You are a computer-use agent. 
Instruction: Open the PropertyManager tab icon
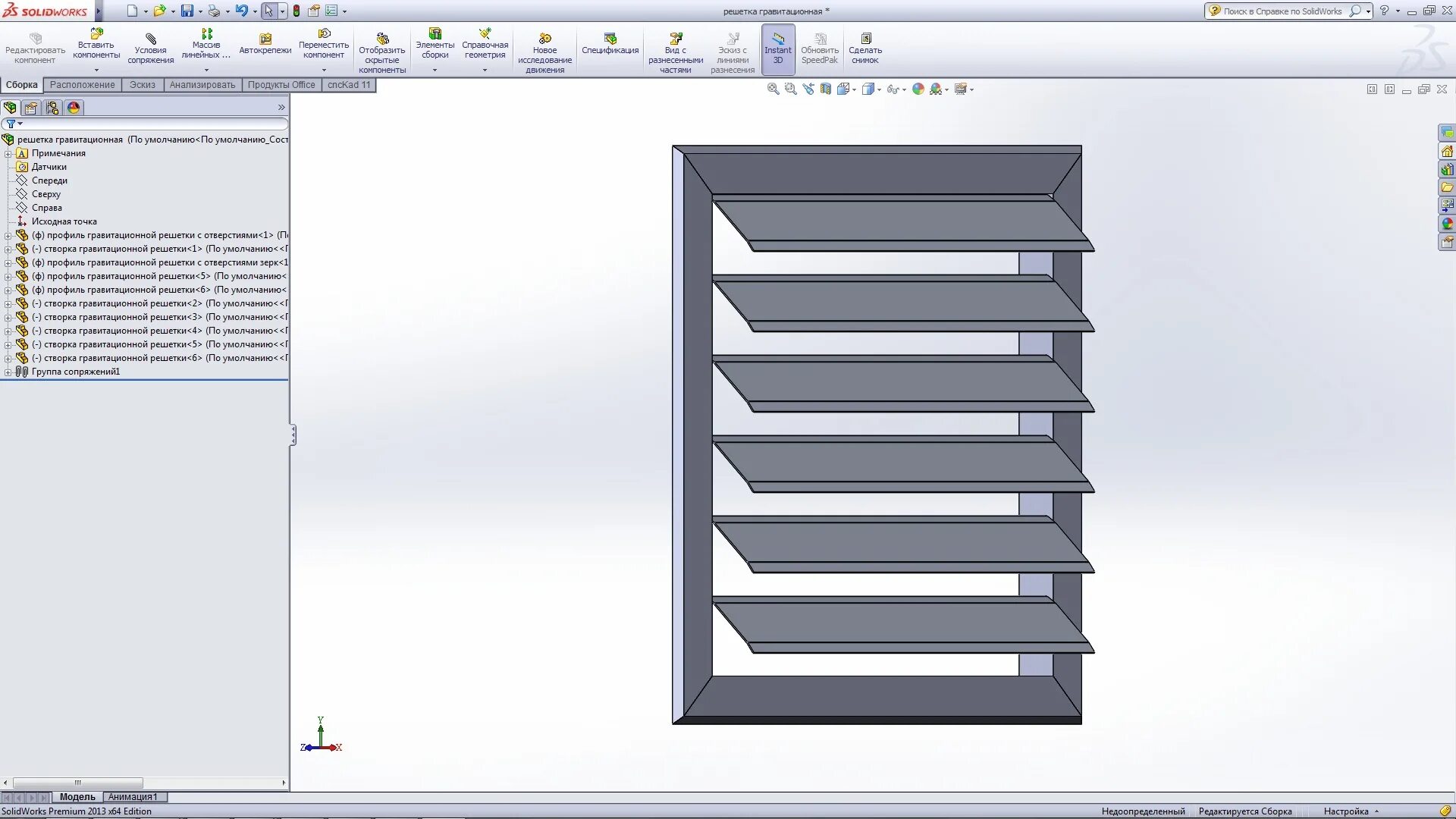tap(31, 108)
